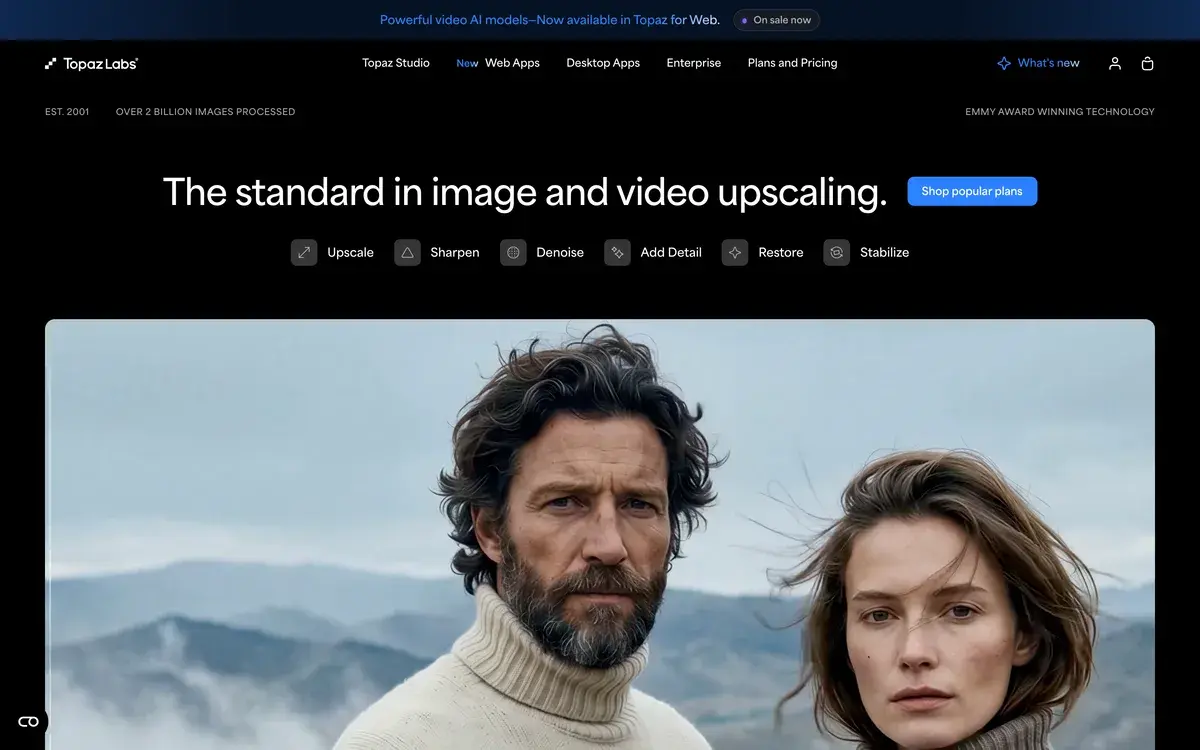Open the shopping bag cart icon
The height and width of the screenshot is (750, 1200).
pos(1147,63)
